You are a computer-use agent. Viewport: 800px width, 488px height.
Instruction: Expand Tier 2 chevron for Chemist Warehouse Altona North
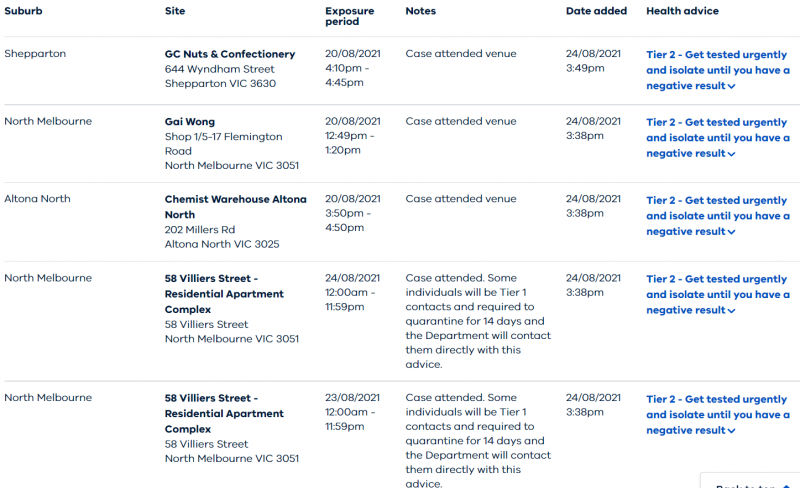click(x=731, y=232)
